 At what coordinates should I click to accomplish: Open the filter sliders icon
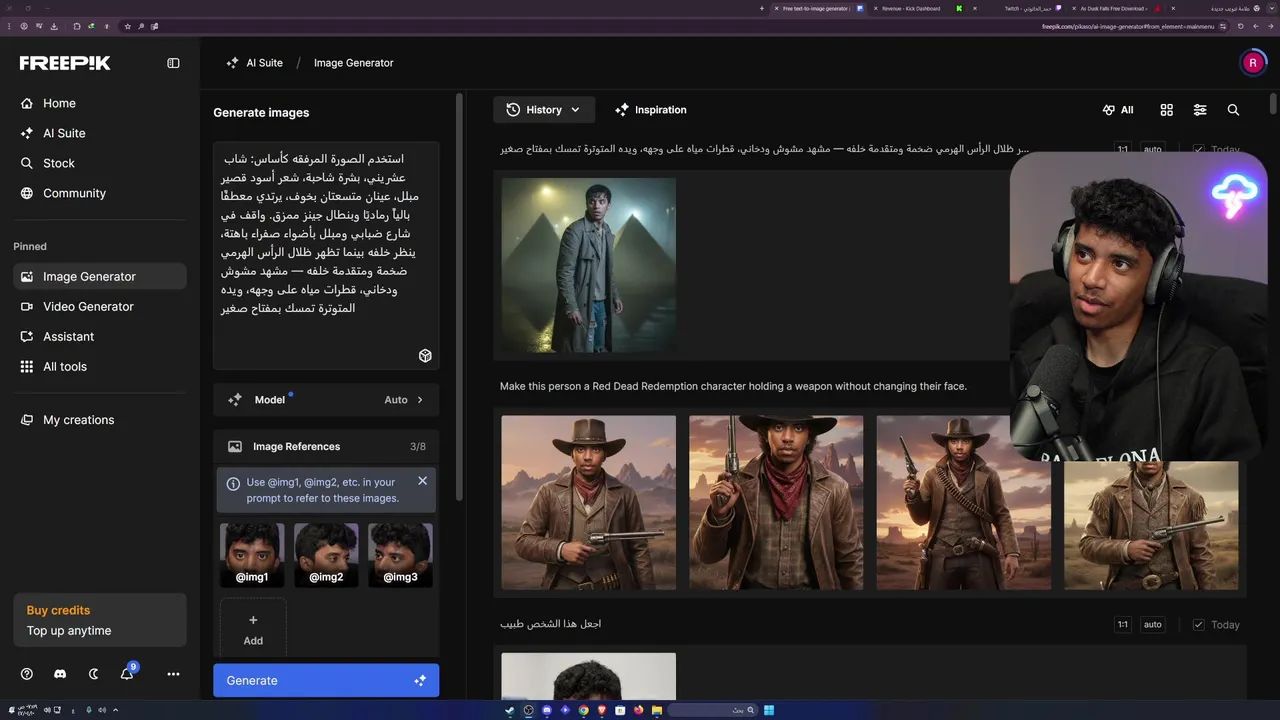1200,110
